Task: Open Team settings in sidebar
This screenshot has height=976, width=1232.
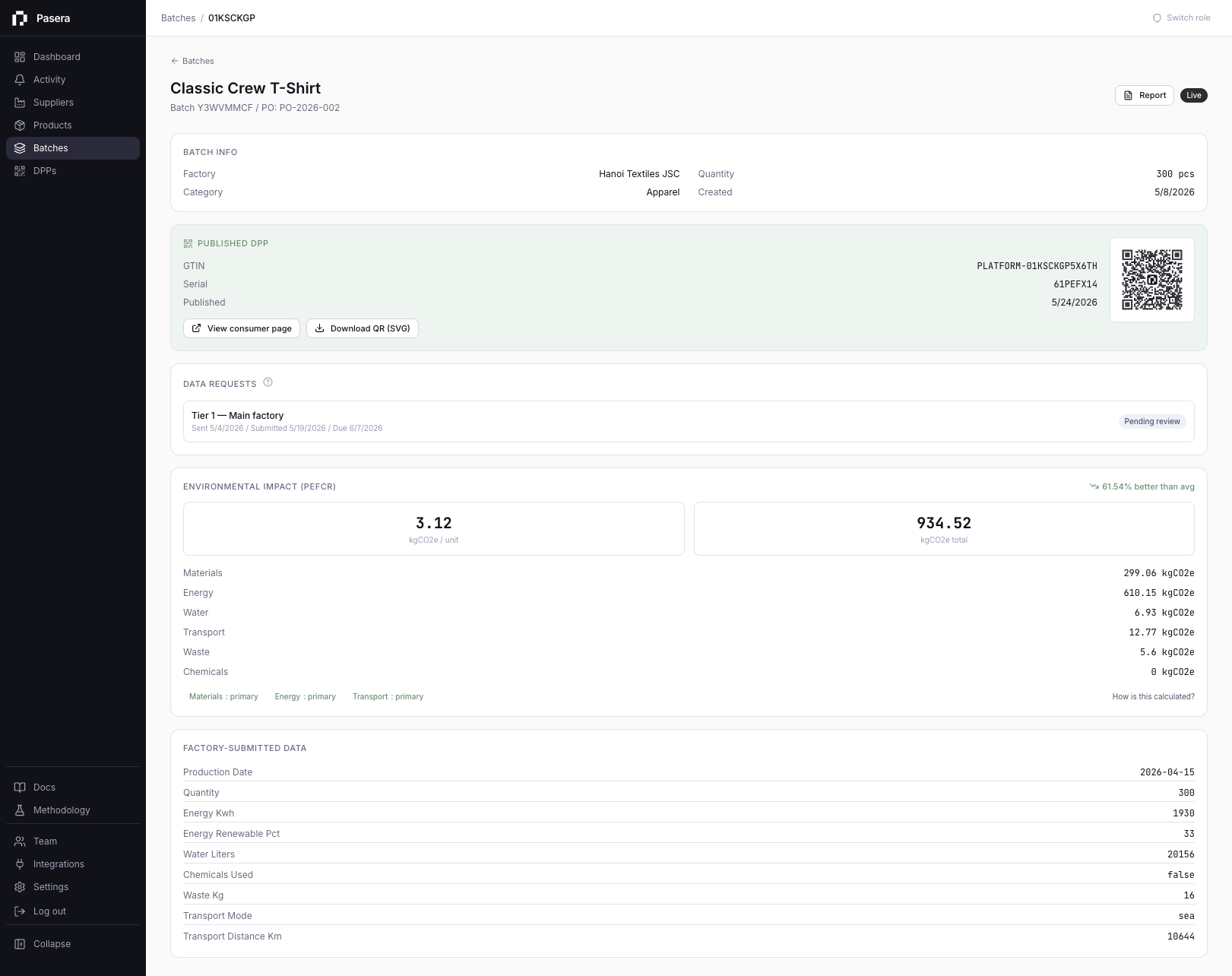Action: click(73, 841)
